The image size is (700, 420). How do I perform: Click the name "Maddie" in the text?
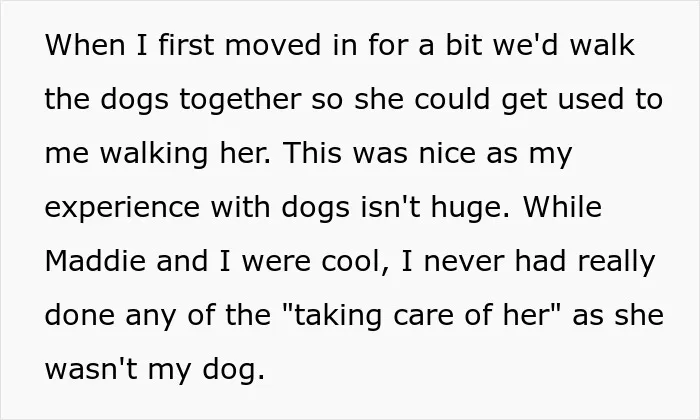[95, 261]
